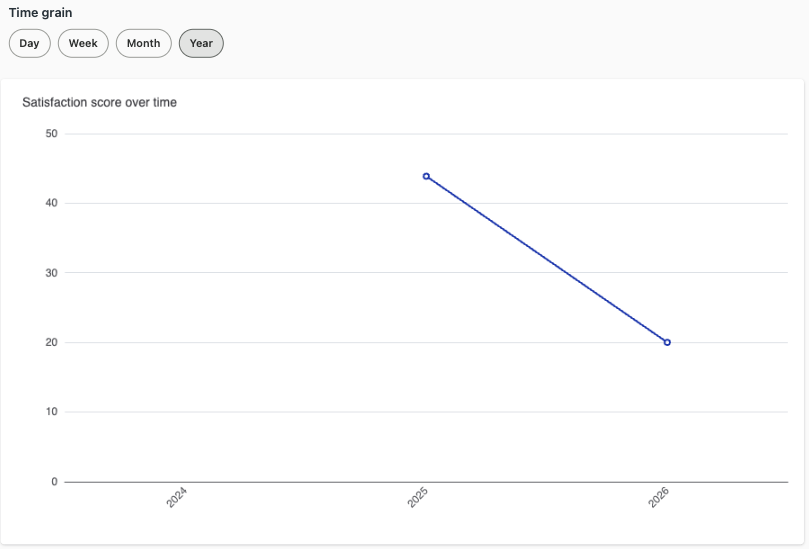Click the horizontal gridline at 50
The height and width of the screenshot is (549, 809).
(x=427, y=134)
